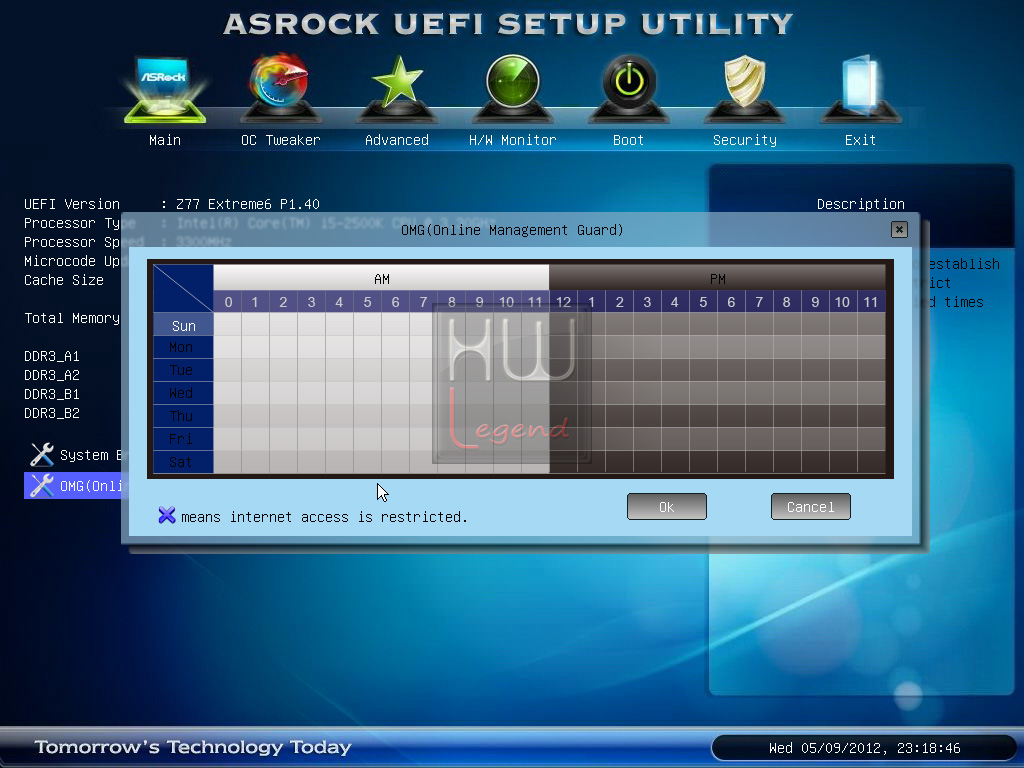The height and width of the screenshot is (768, 1024).
Task: Toggle restriction for Wednesday at 2 AM
Action: 283,393
